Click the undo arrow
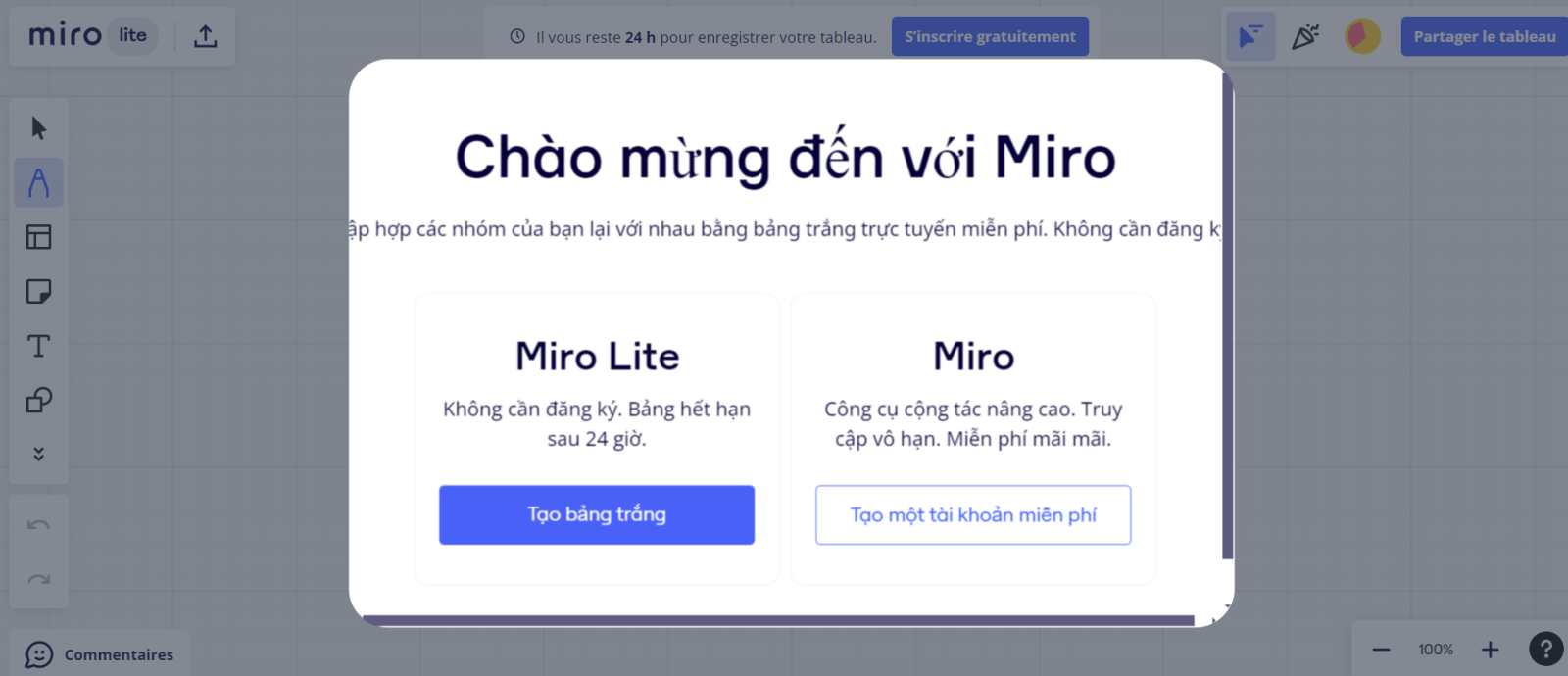Viewport: 1568px width, 676px height. point(38,524)
